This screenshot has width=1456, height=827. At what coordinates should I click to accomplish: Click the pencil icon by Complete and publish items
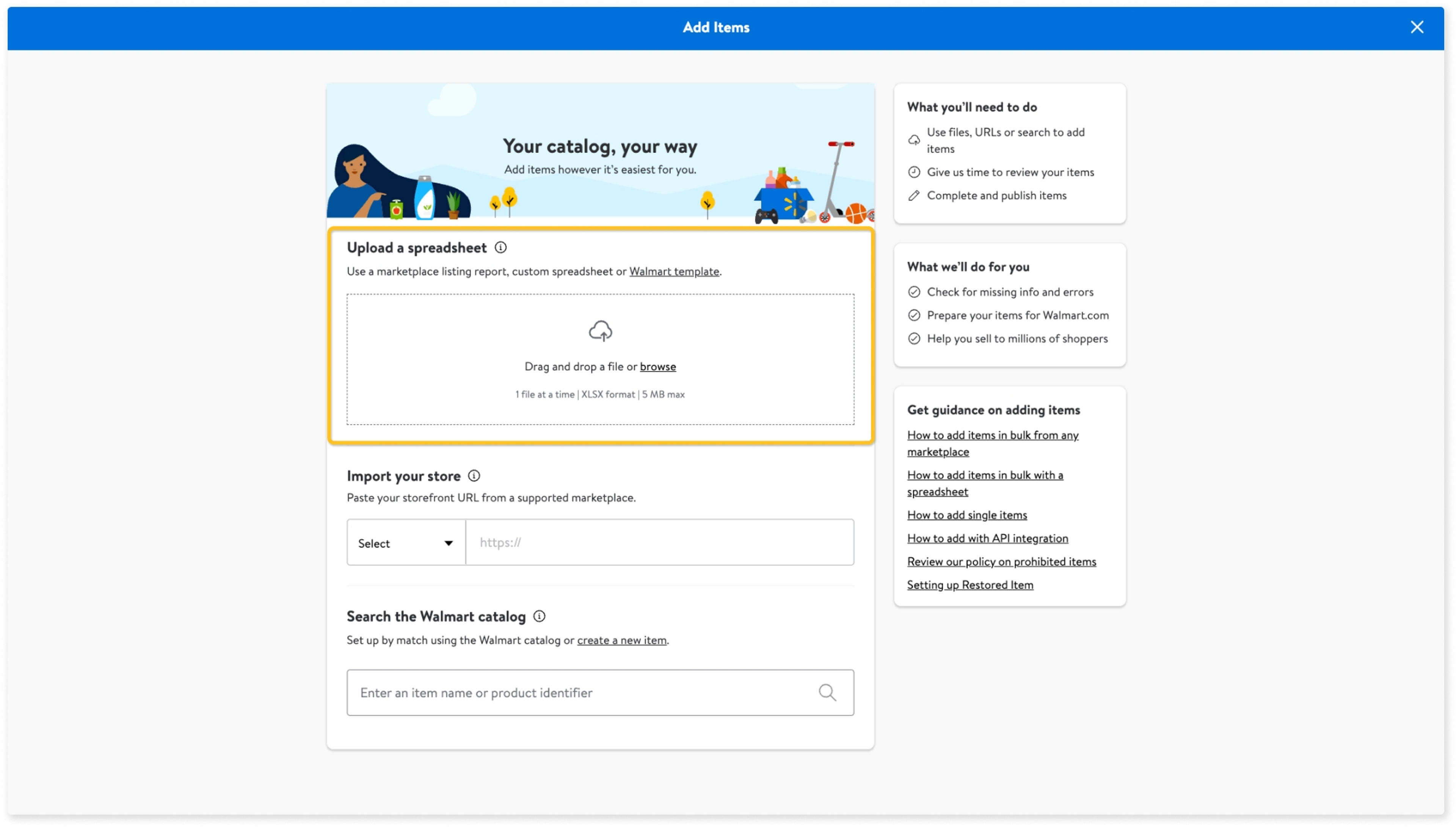[x=913, y=196]
